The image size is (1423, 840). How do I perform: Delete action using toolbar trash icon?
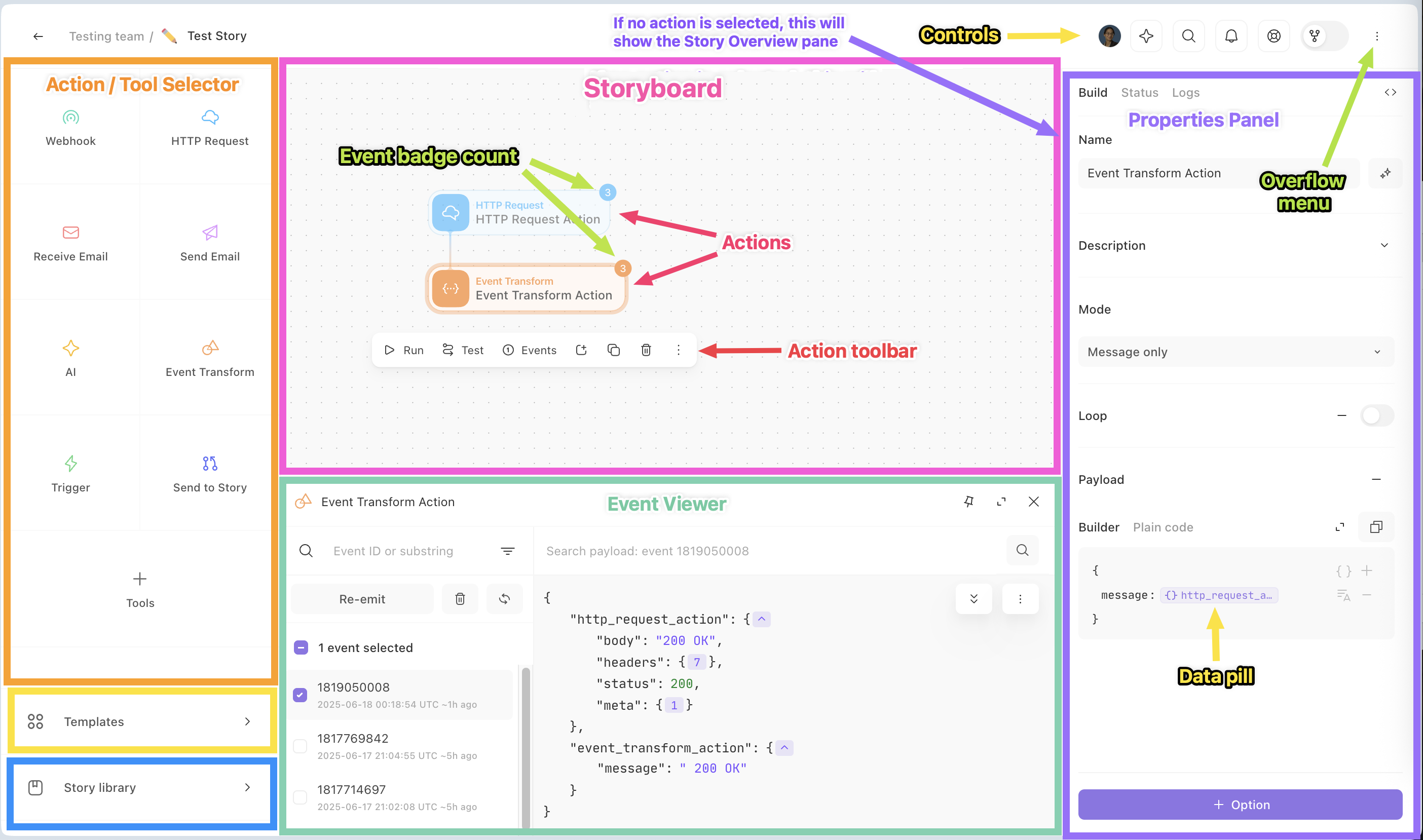646,350
